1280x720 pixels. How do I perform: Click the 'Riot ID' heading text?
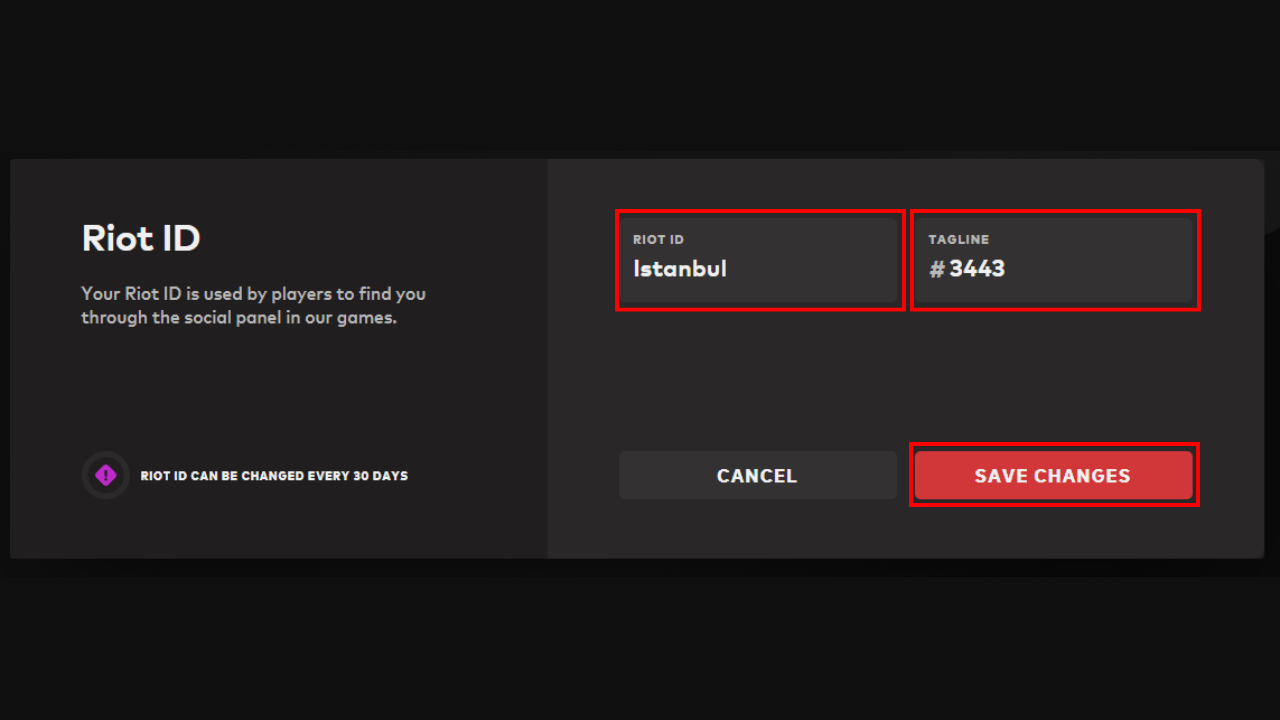click(141, 238)
